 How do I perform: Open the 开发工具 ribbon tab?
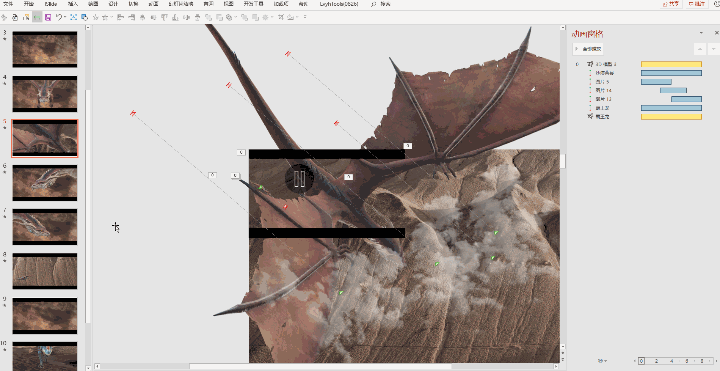253,4
